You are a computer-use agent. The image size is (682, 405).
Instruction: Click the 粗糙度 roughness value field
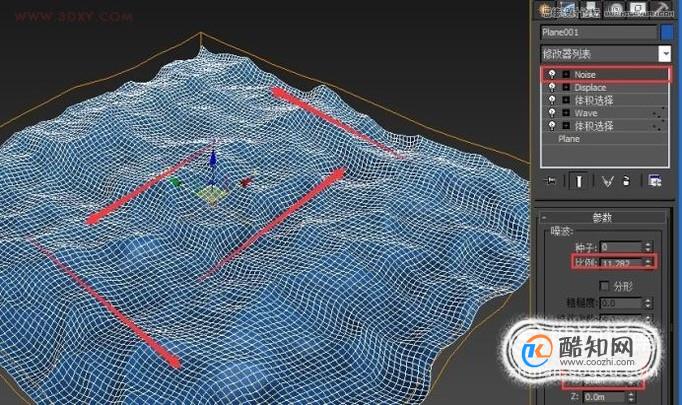pos(621,303)
